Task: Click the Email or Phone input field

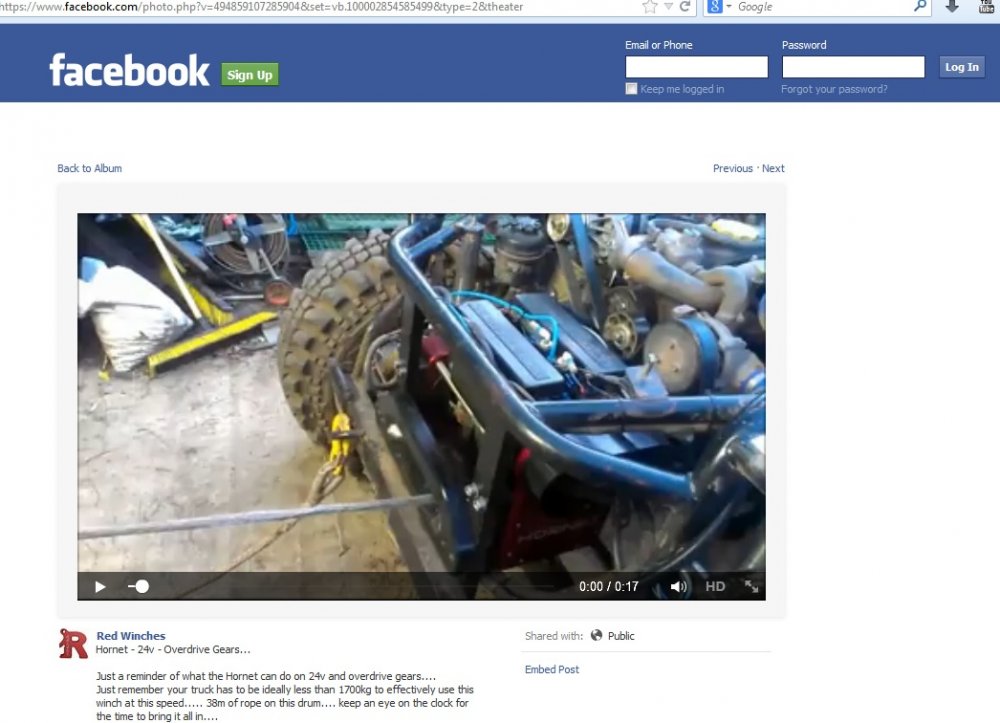Action: 696,66
